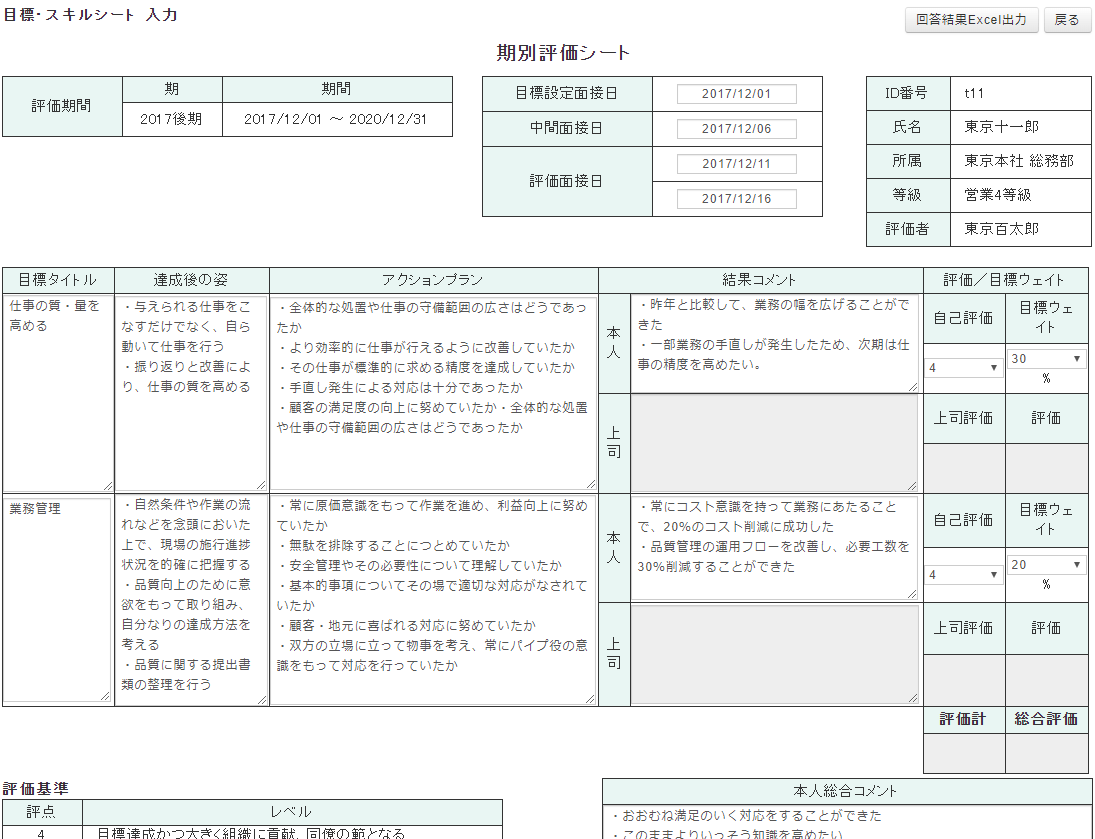Screen dimensions: 1095x839
Task: Open 自己評価 dropdown for 業務管理
Action: point(964,575)
